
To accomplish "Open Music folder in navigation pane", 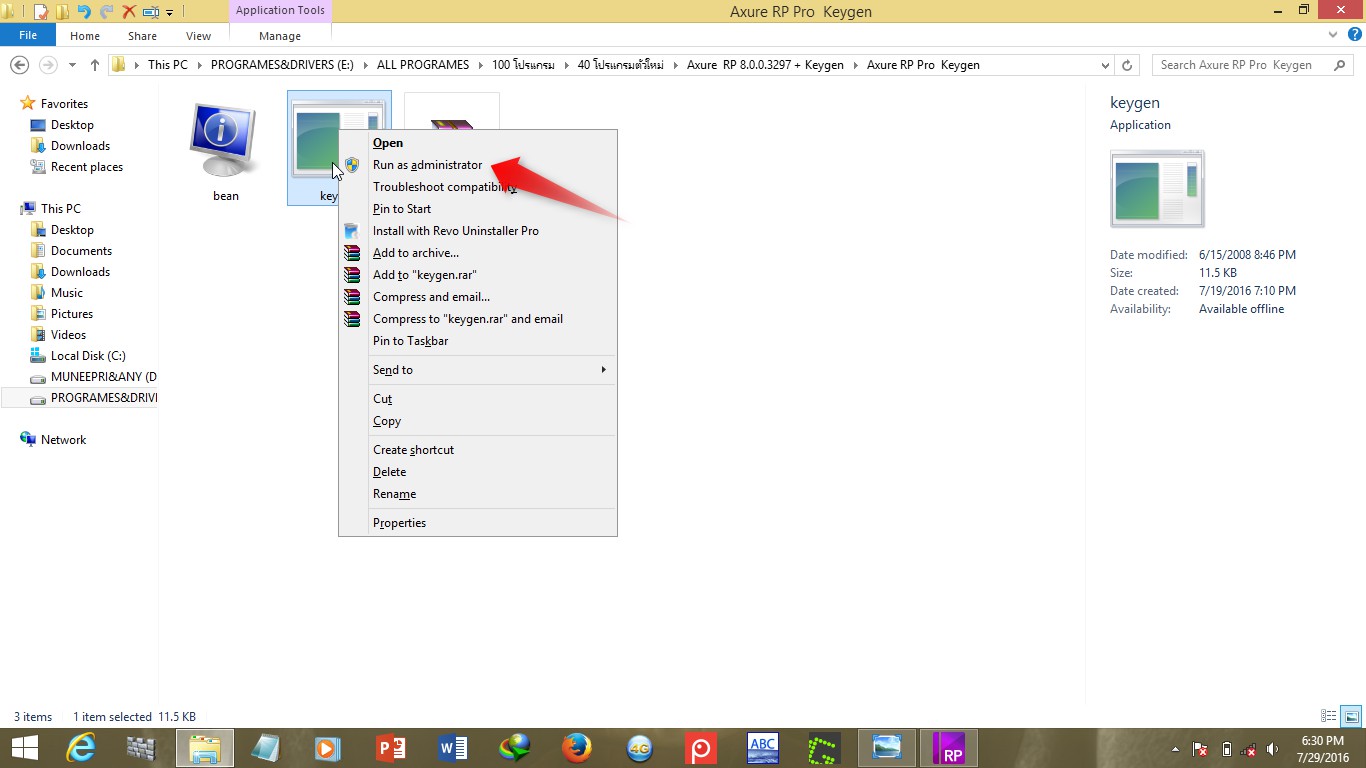I will (67, 293).
